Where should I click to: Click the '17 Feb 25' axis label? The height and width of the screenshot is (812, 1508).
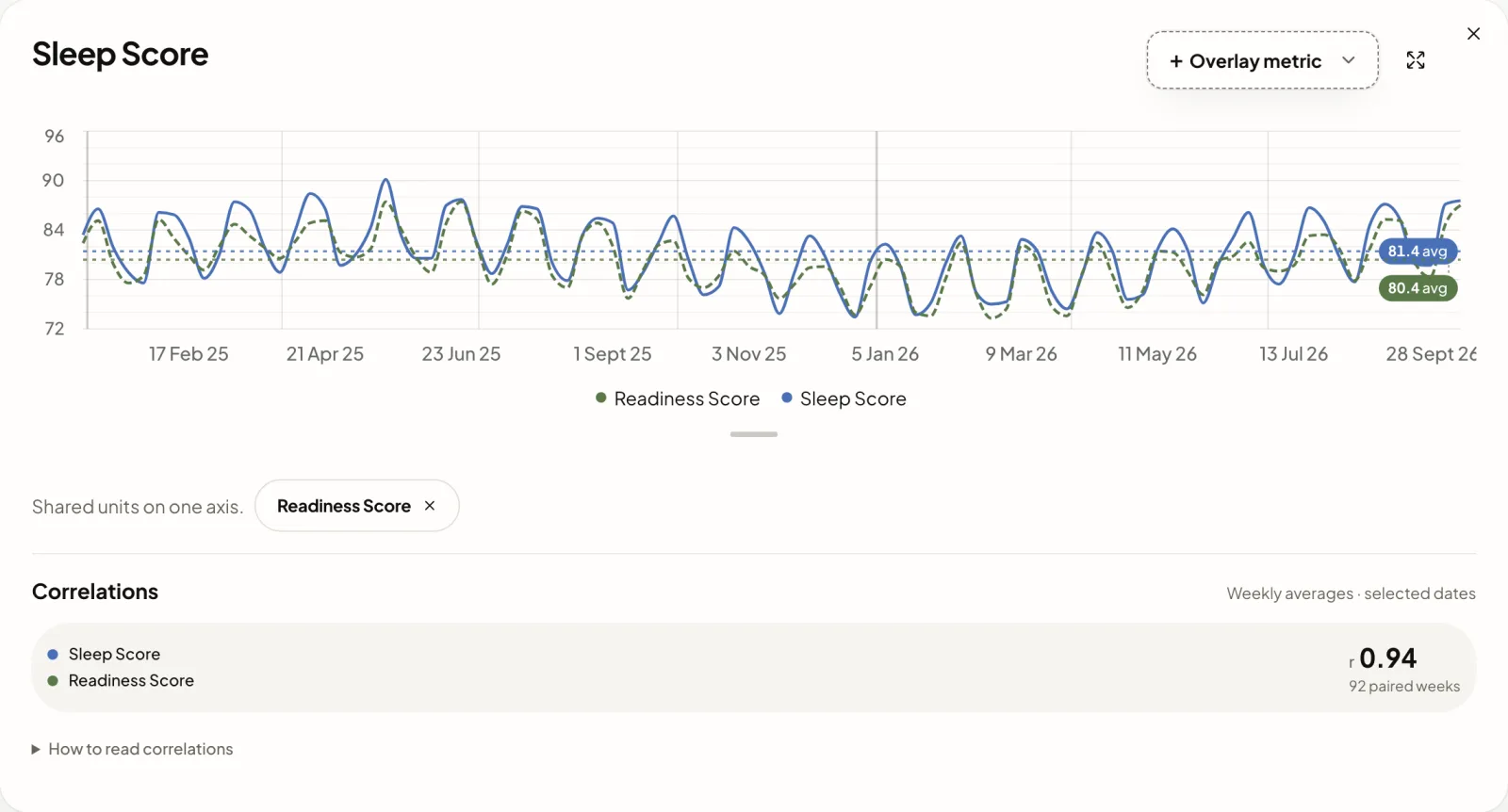(x=188, y=354)
